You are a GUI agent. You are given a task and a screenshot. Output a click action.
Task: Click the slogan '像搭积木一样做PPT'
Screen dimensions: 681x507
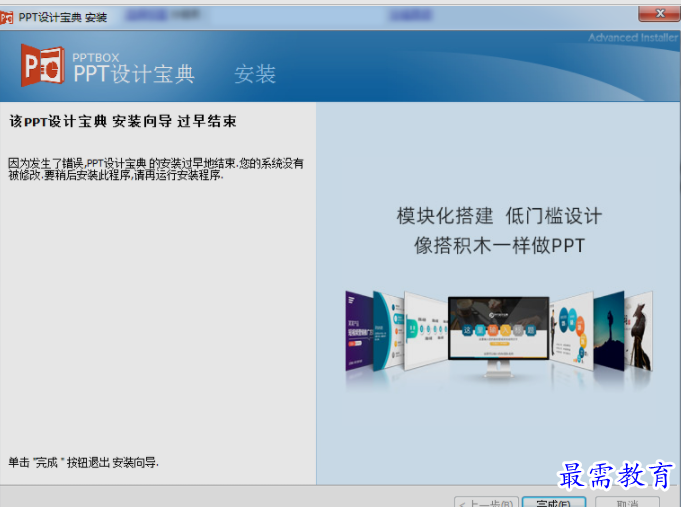499,245
